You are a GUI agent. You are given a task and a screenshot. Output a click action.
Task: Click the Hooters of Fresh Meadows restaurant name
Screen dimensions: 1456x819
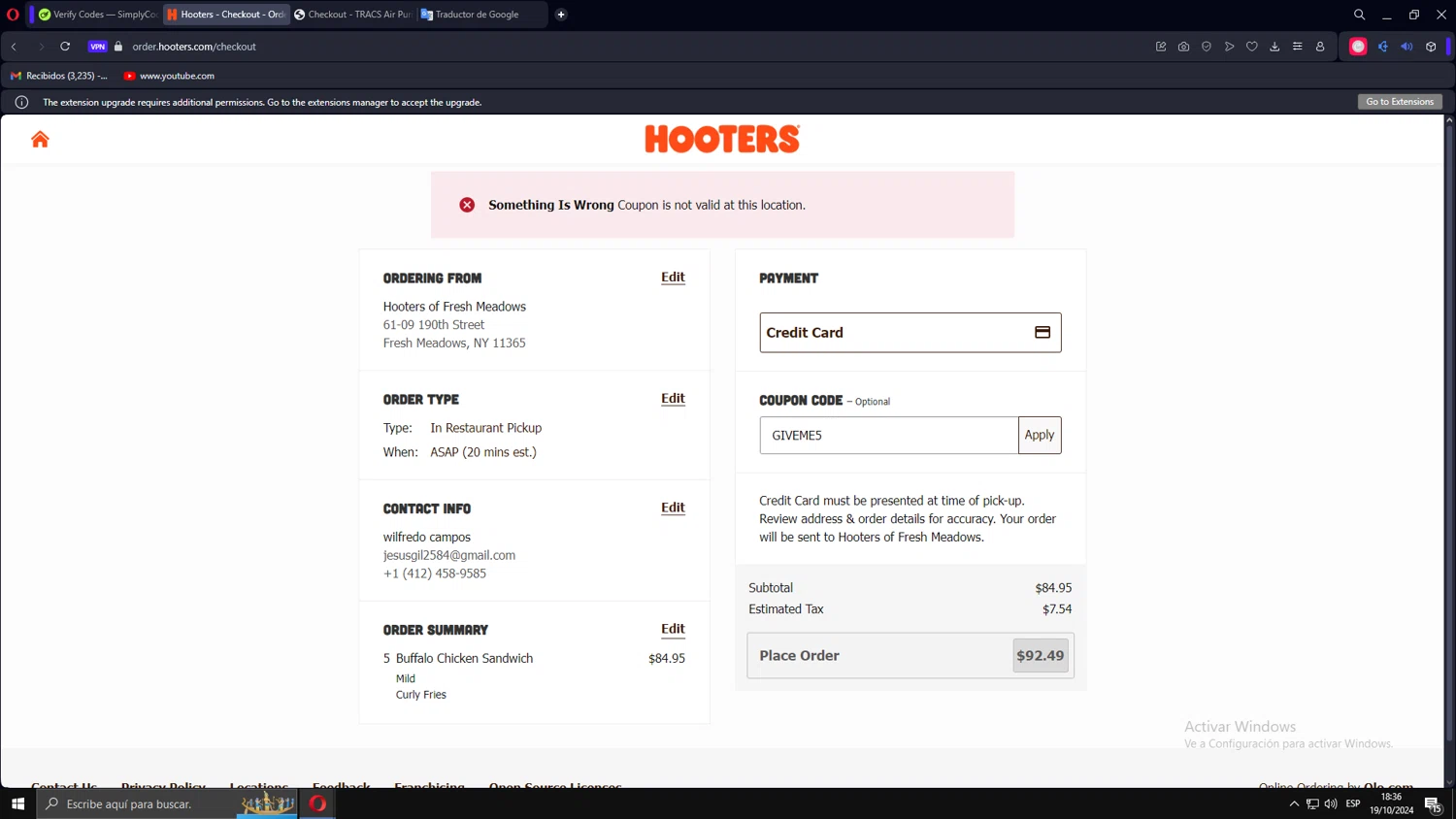tap(454, 307)
